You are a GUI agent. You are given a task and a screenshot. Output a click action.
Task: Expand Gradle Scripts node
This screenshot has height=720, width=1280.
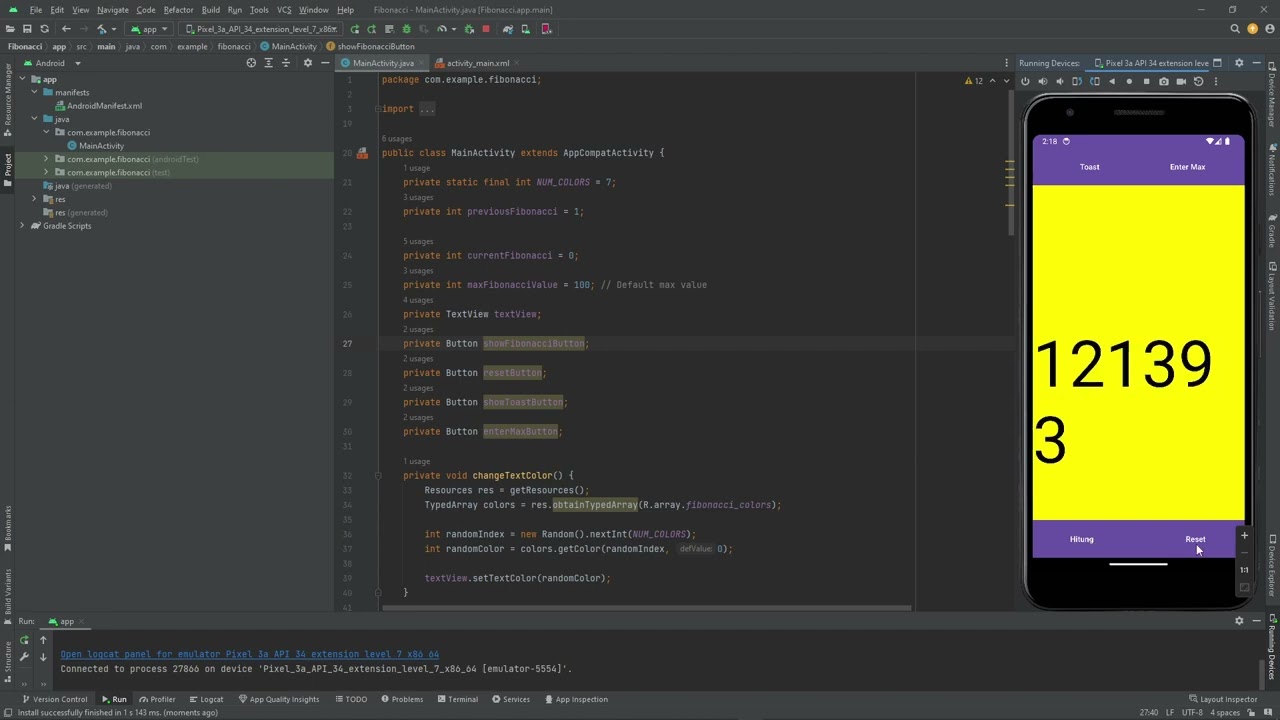pos(22,226)
